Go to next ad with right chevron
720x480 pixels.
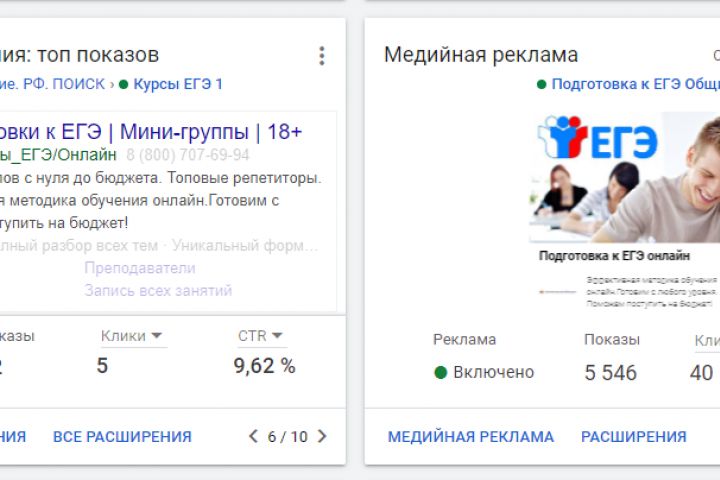[x=322, y=436]
